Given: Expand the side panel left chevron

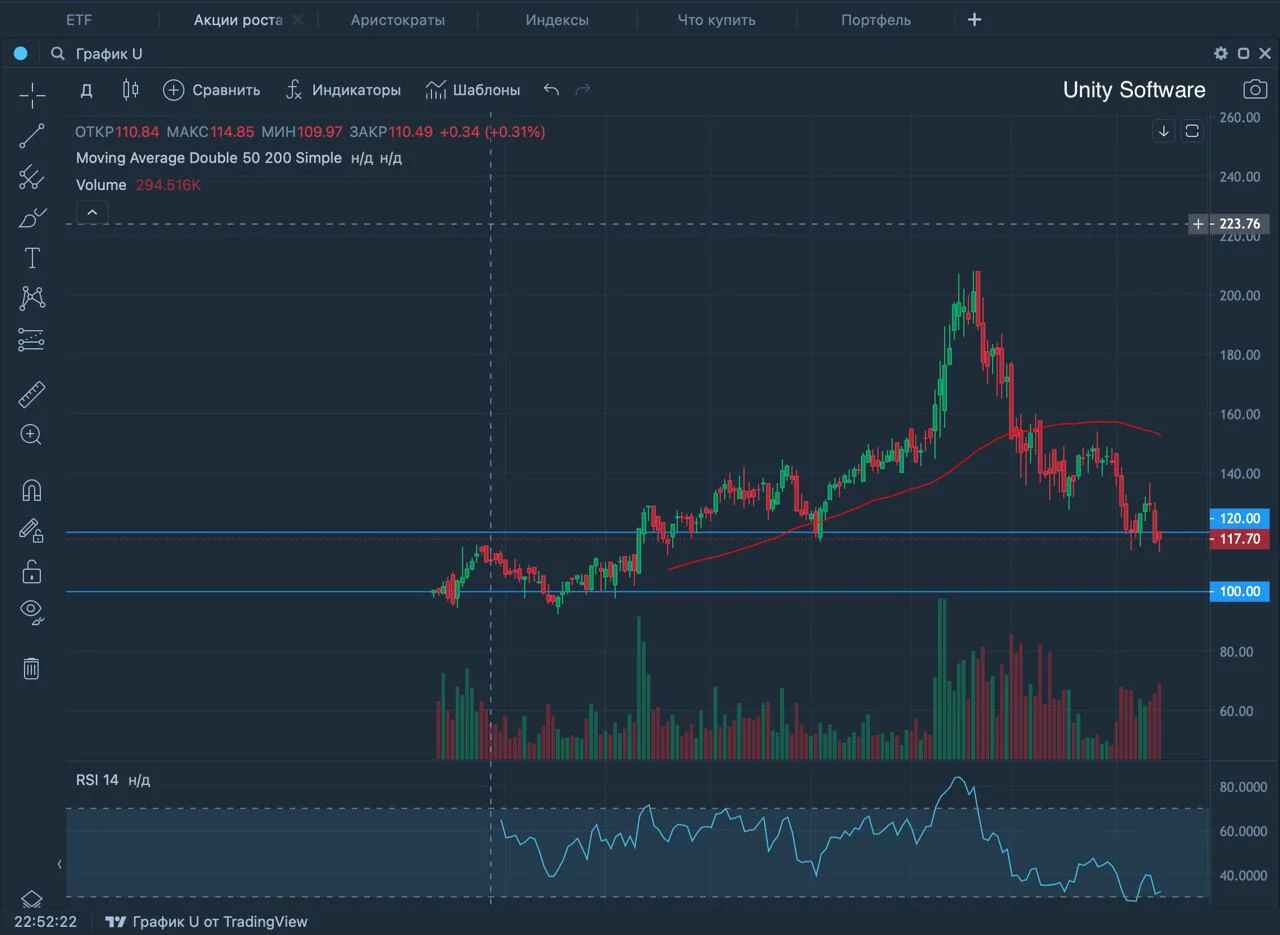Looking at the screenshot, I should pos(59,864).
